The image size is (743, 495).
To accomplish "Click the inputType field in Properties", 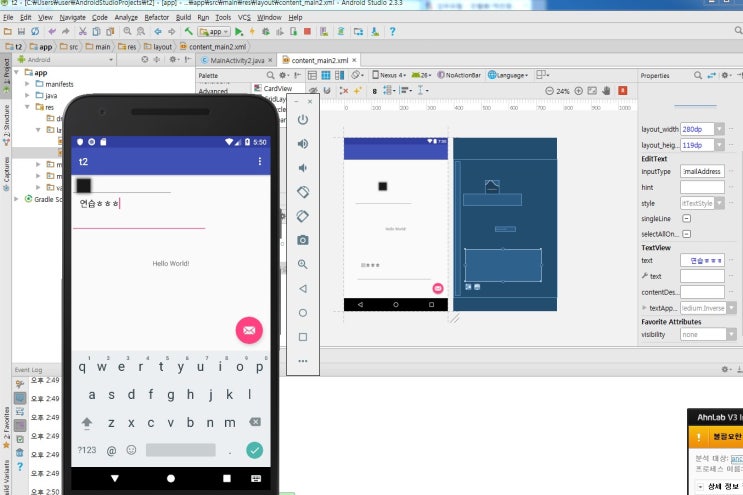I will (x=702, y=171).
